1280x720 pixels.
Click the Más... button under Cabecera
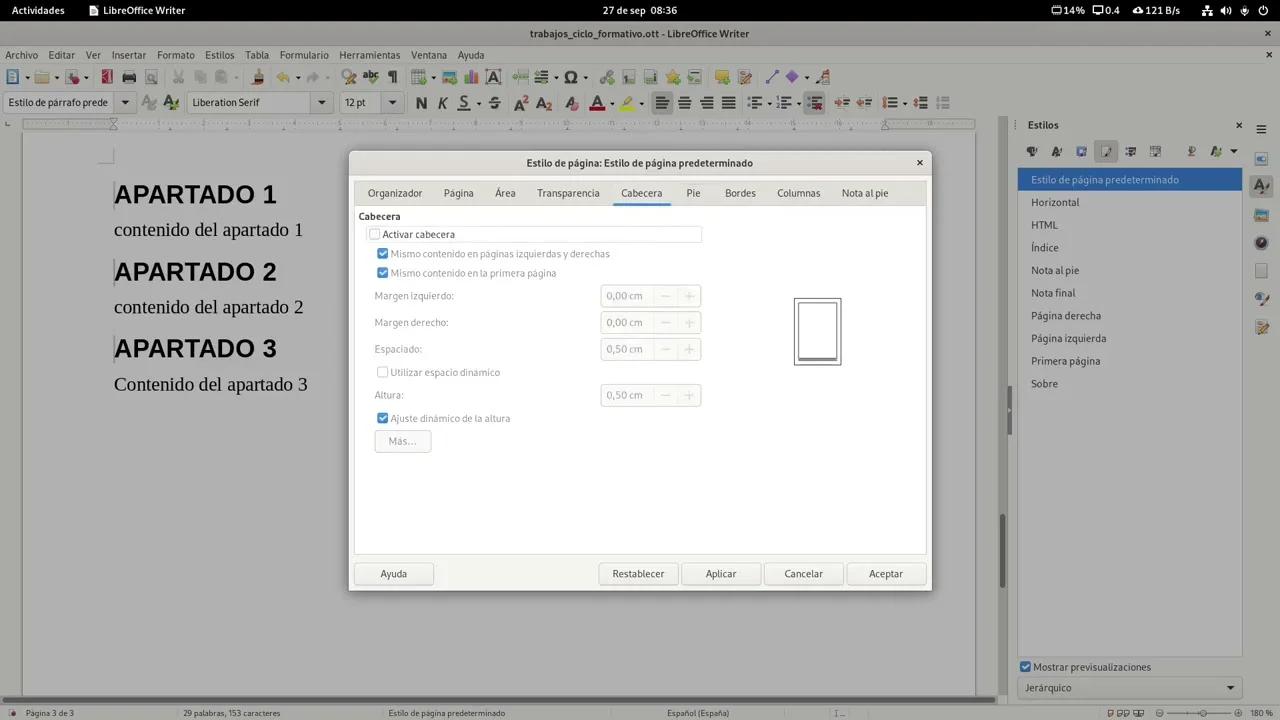402,441
